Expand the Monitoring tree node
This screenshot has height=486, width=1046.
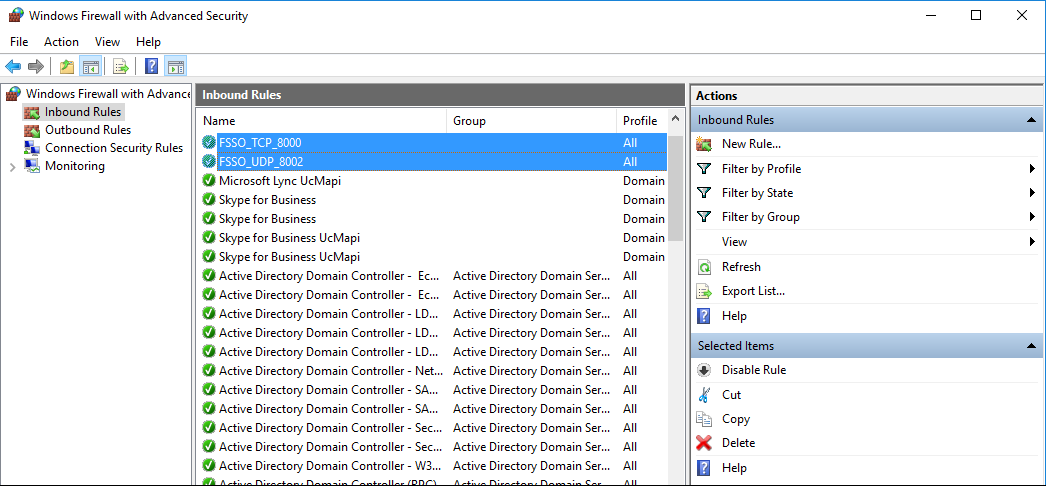click(12, 167)
